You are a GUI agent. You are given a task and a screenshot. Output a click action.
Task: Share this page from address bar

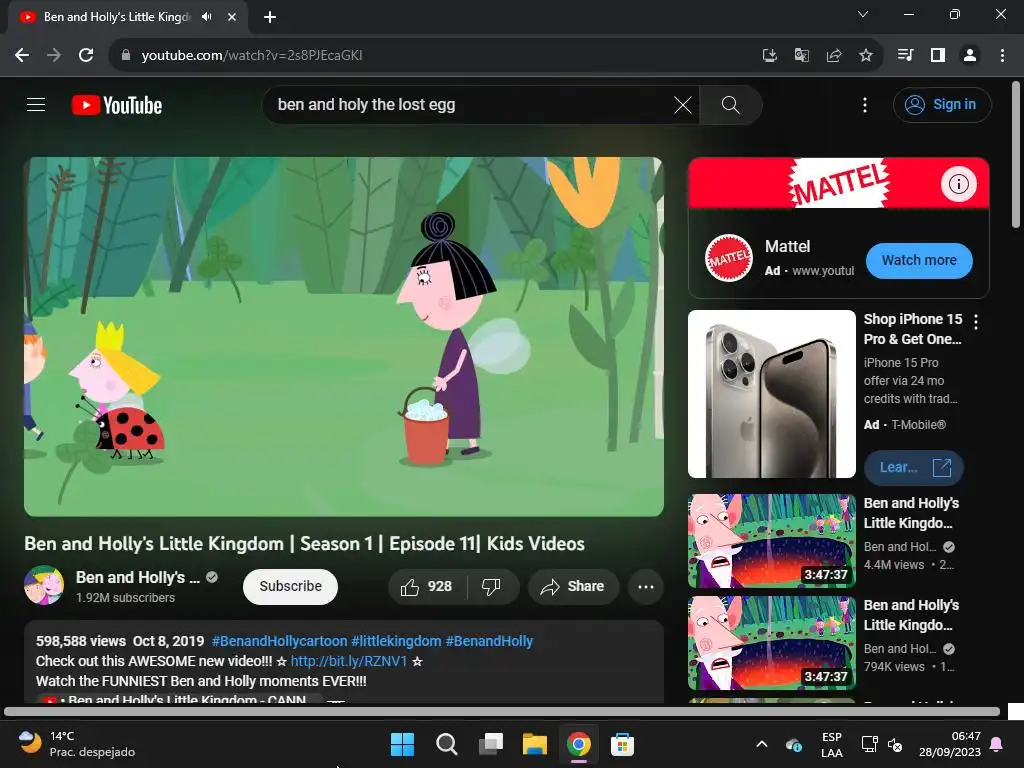(x=834, y=56)
